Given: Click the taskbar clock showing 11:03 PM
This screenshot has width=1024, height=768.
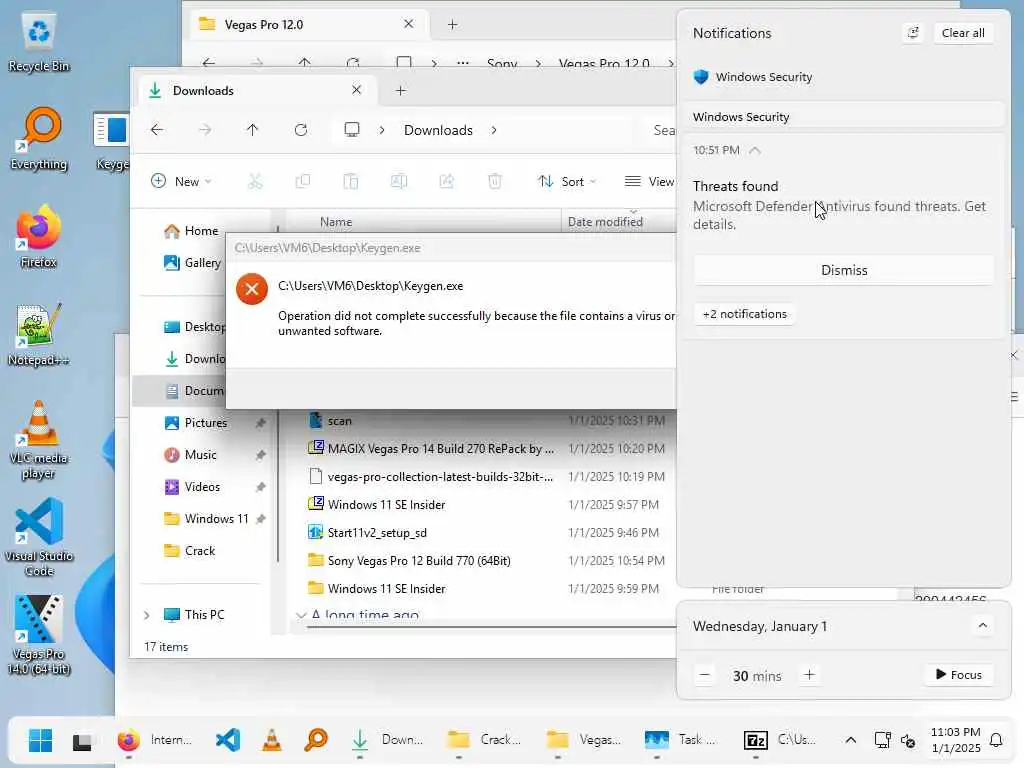Looking at the screenshot, I should 955,740.
